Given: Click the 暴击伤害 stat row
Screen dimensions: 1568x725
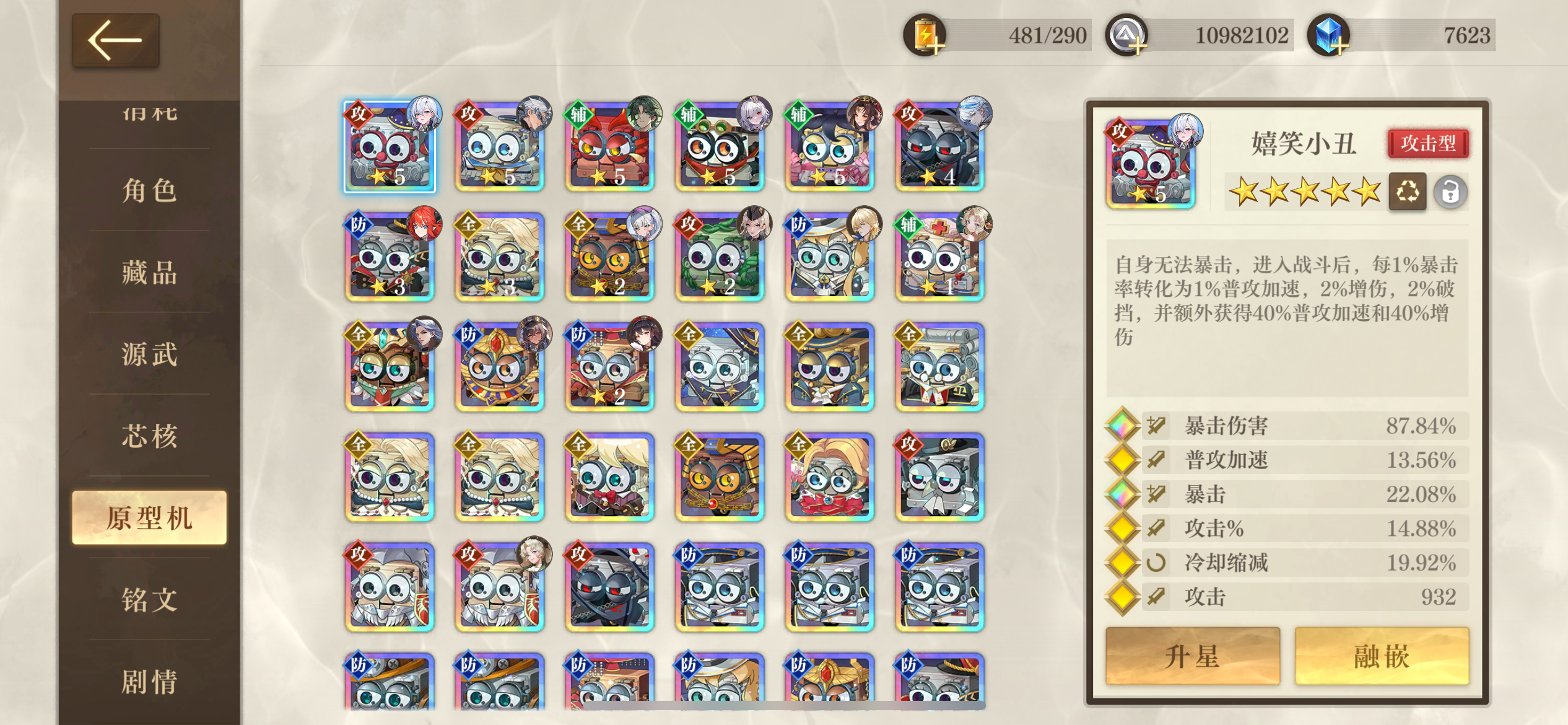Looking at the screenshot, I should pos(1287,426).
